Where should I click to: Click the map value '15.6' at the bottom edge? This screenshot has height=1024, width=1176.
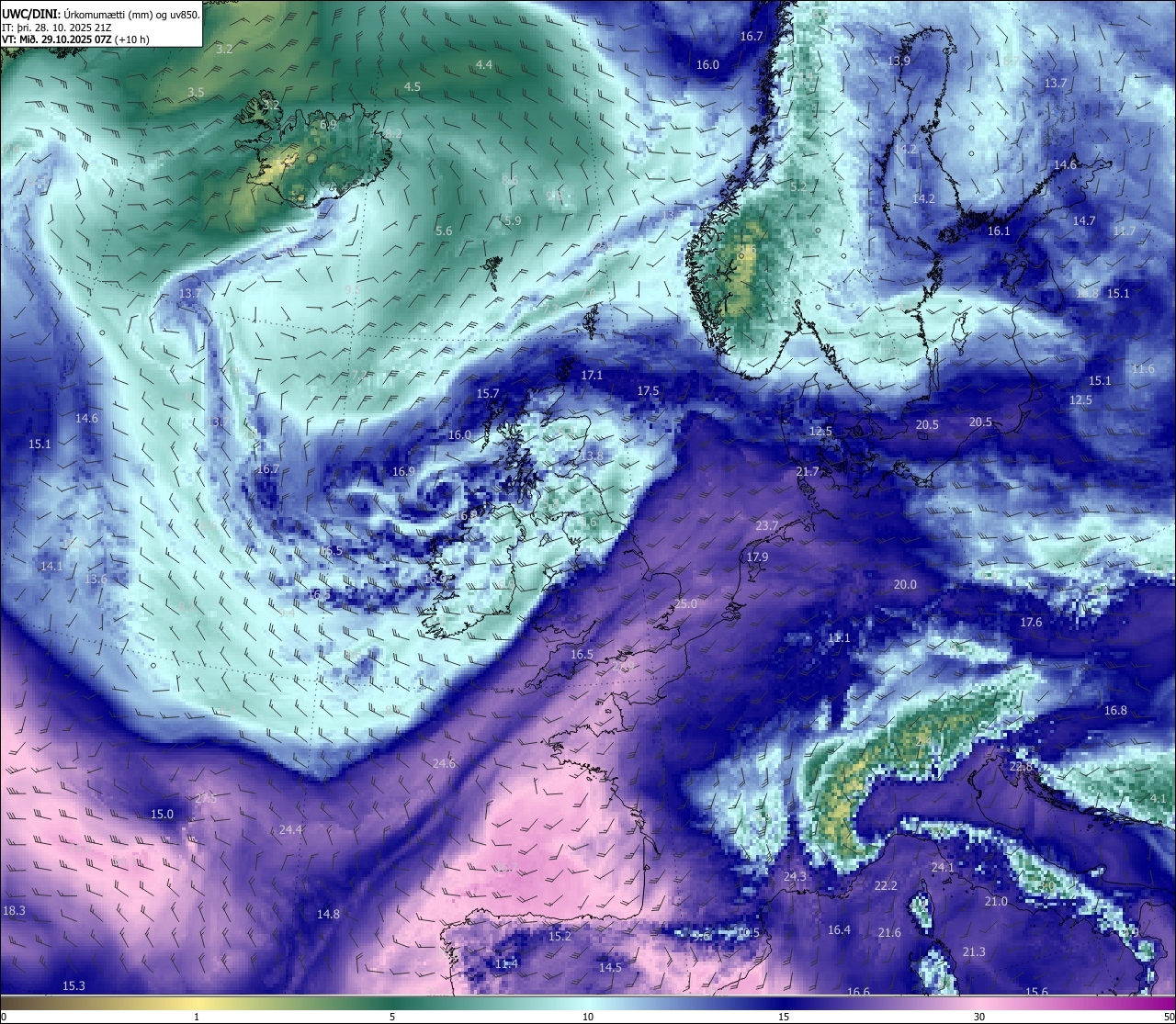pos(1036,992)
